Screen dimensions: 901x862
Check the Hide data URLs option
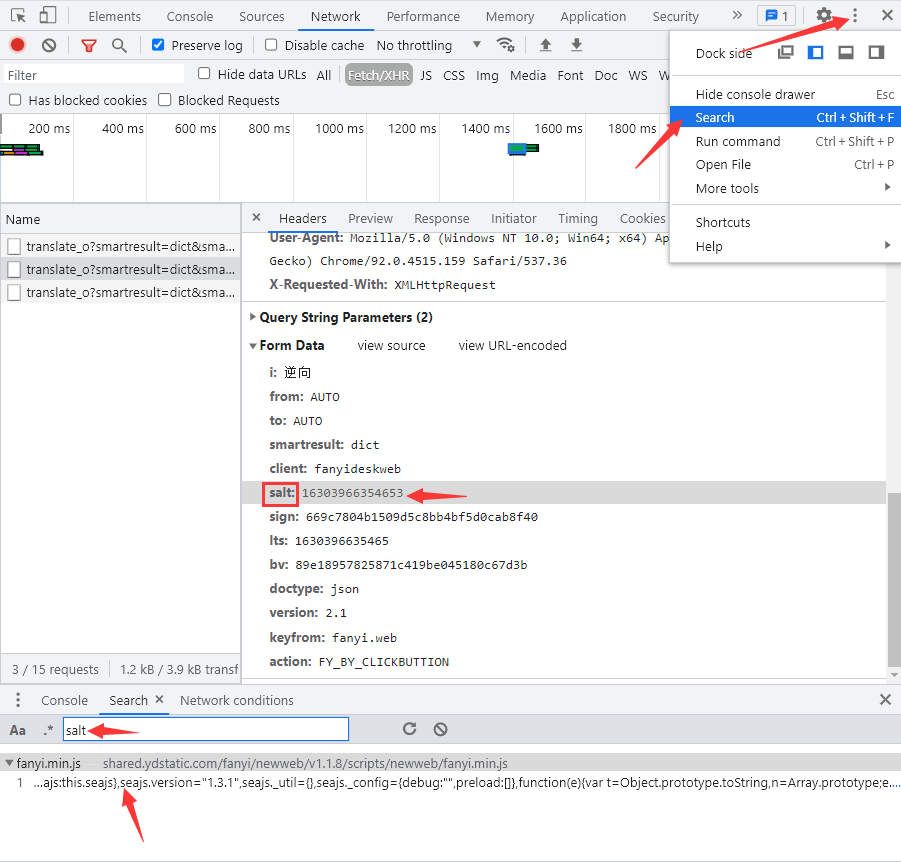[204, 74]
